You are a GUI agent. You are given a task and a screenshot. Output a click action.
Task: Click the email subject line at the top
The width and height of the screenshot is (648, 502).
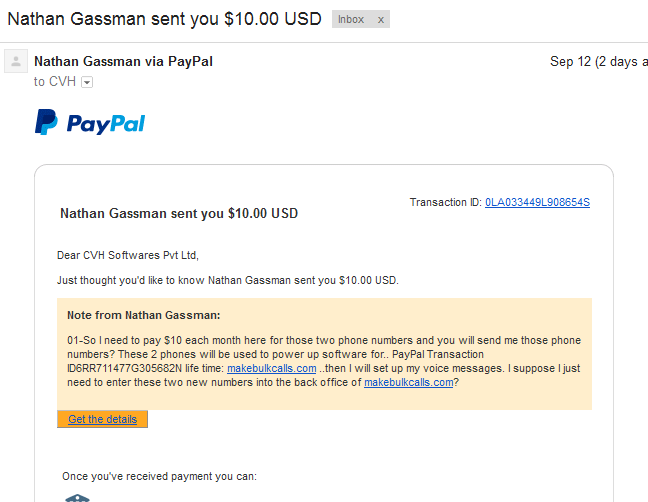(x=164, y=19)
